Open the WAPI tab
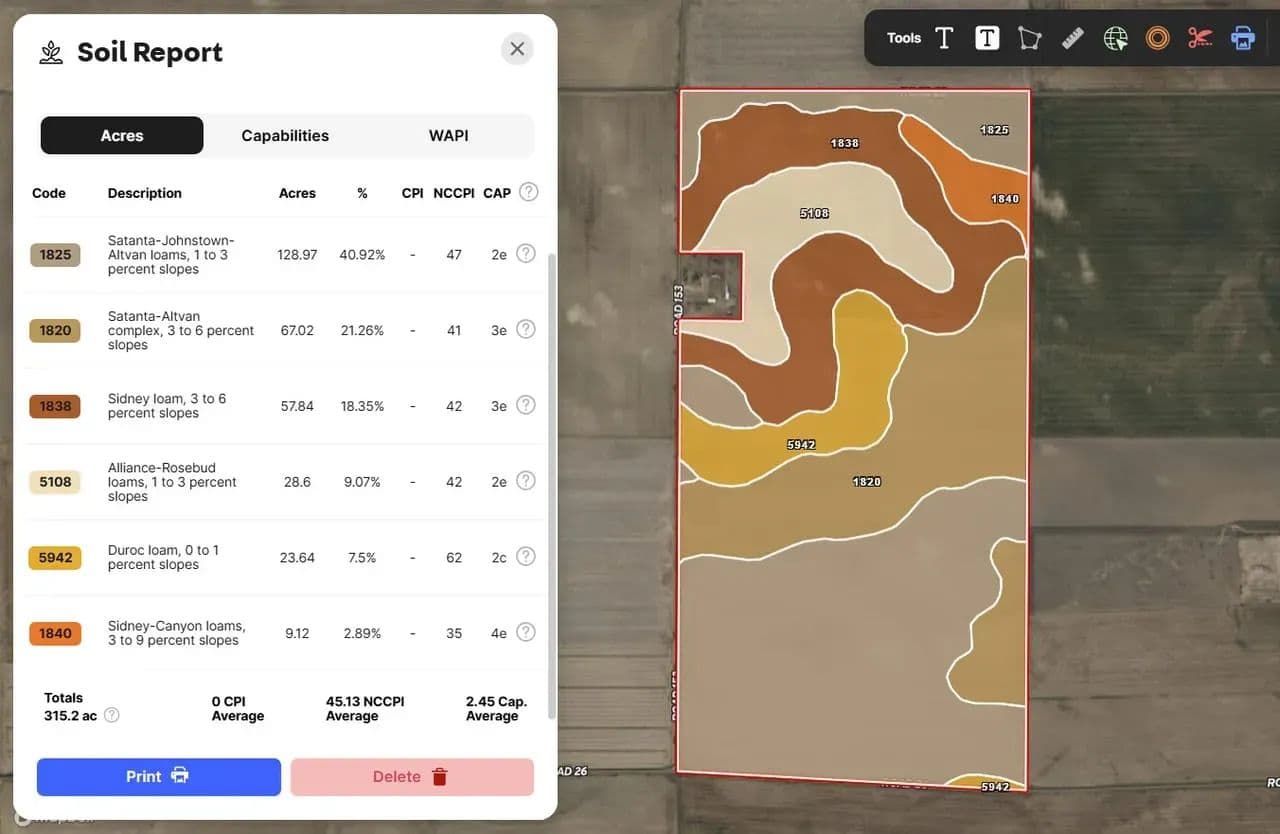Screen dimensions: 1280x834 [448, 136]
